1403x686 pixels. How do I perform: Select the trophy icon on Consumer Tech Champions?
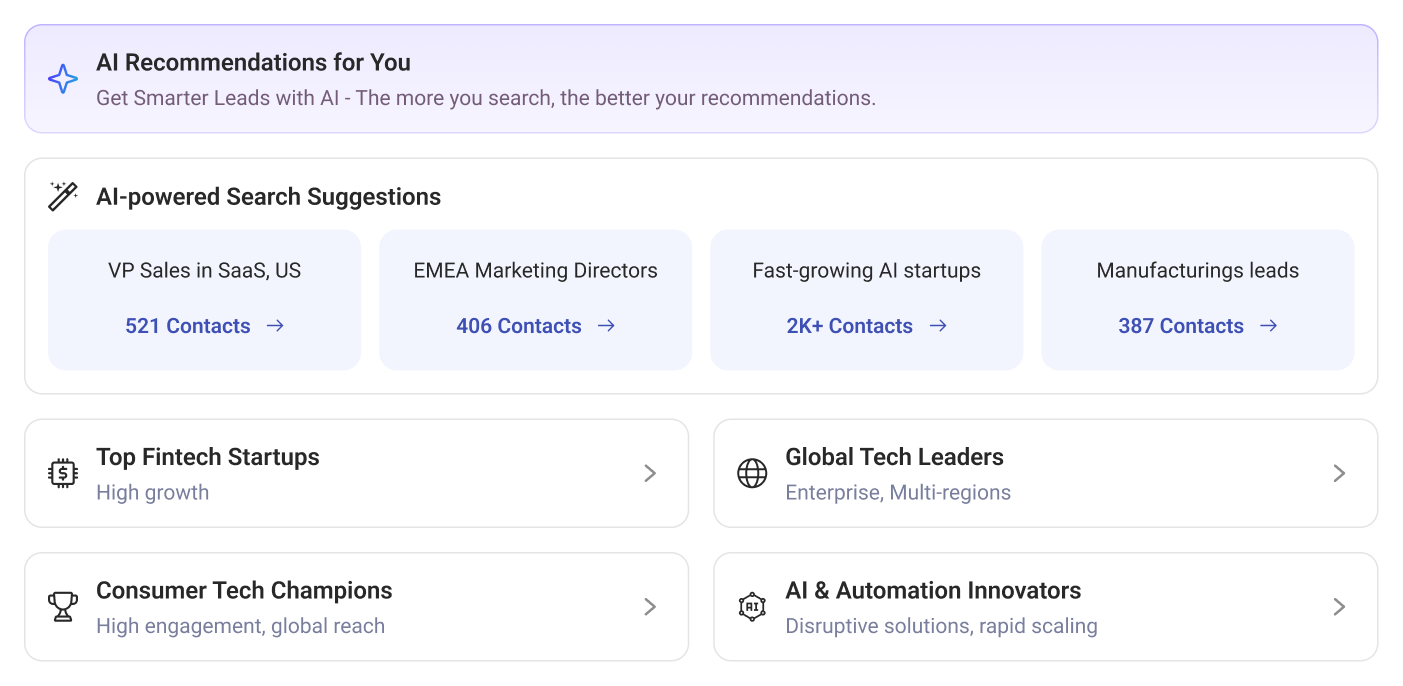pyautogui.click(x=62, y=606)
